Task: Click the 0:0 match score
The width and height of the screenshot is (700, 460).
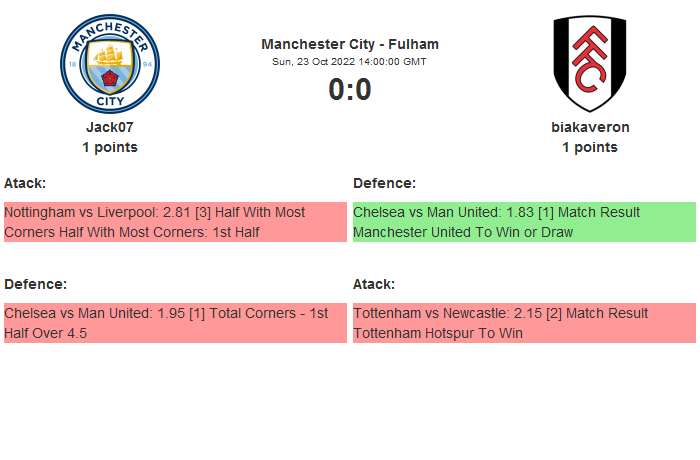Action: point(350,90)
